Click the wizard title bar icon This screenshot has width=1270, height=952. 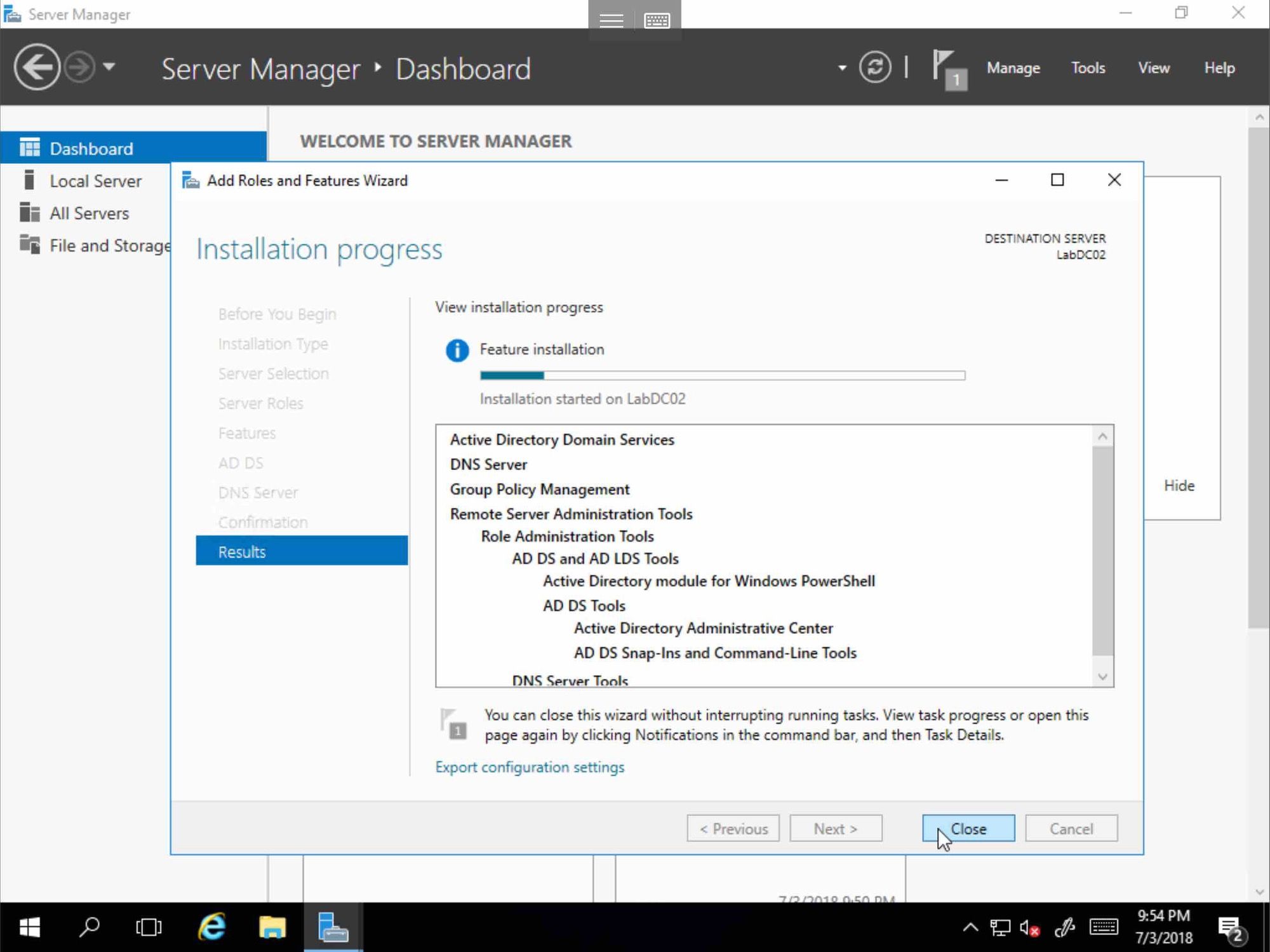click(x=190, y=180)
